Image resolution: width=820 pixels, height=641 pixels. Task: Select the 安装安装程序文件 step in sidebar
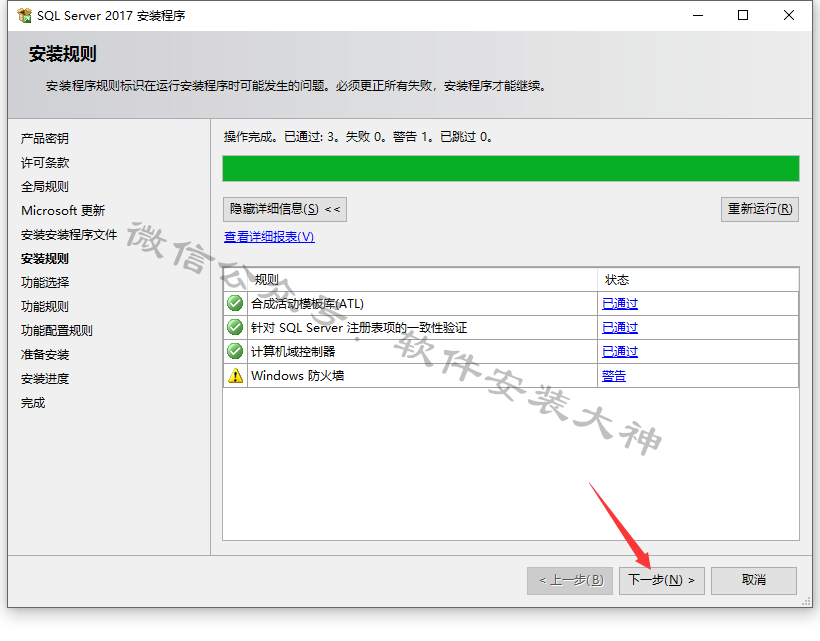(69, 235)
